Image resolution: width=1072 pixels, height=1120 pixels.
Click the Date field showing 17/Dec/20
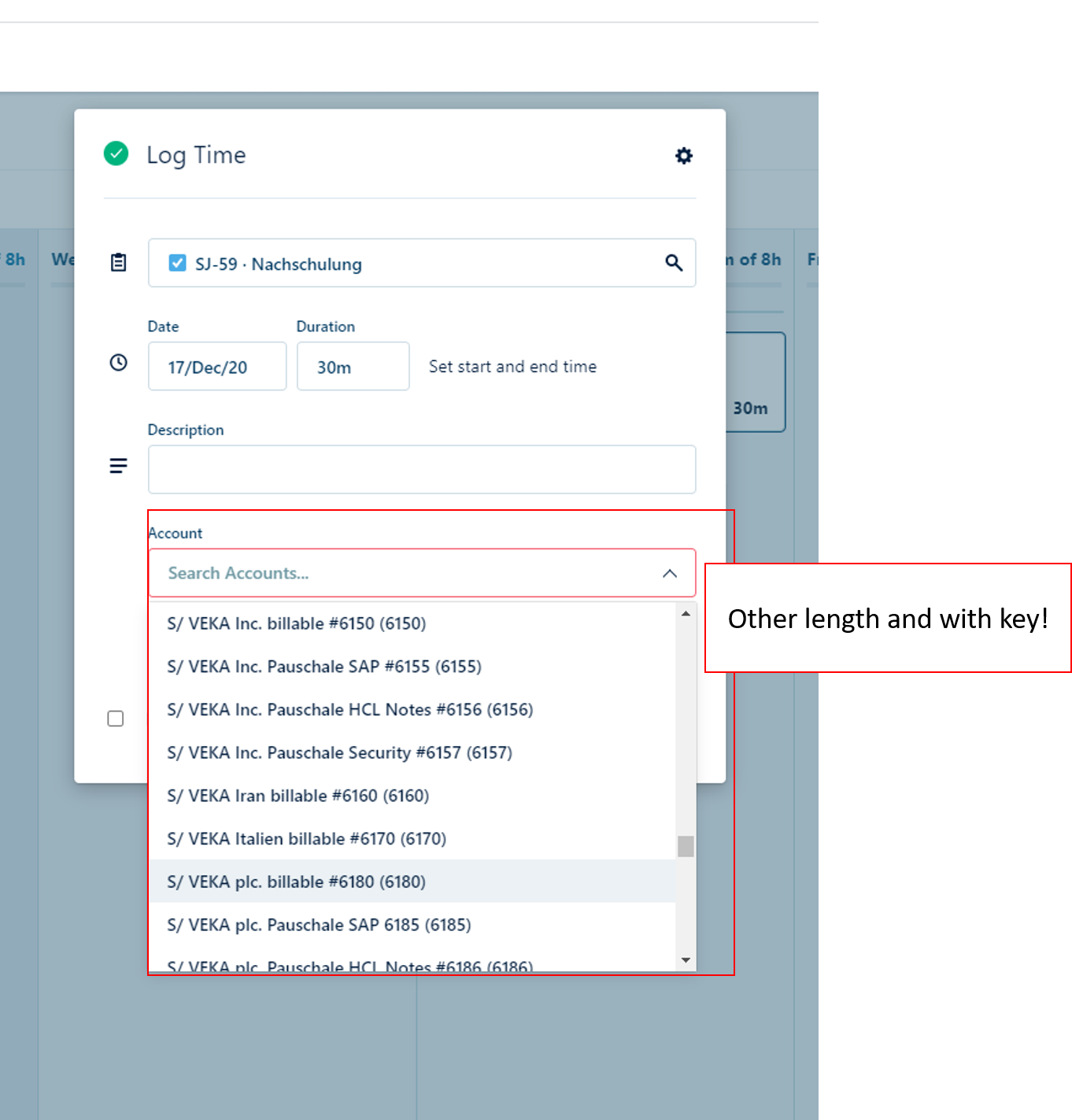(216, 367)
